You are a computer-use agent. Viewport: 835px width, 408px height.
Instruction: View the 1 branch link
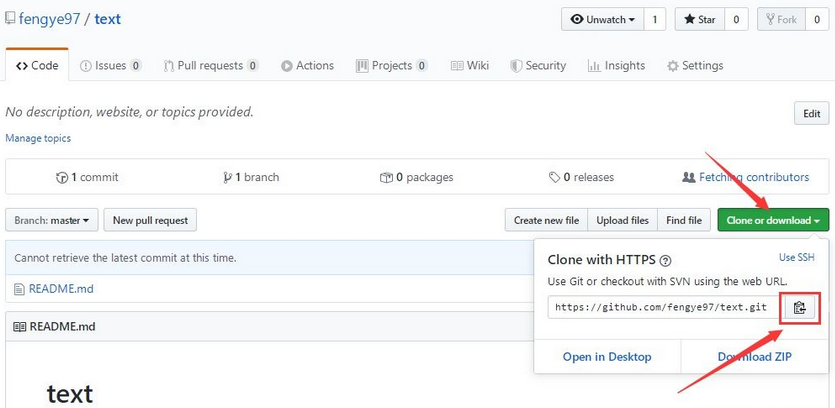pyautogui.click(x=251, y=177)
